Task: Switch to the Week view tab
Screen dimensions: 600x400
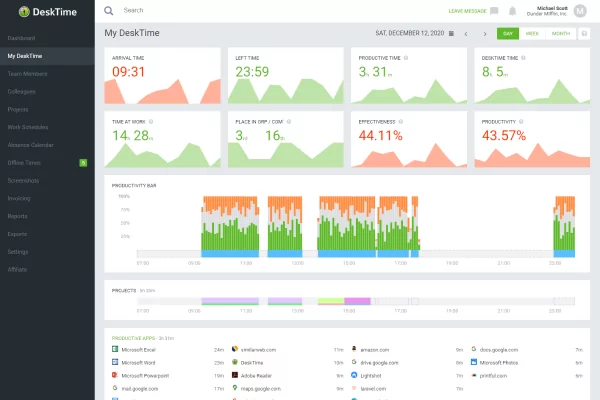Action: click(532, 34)
